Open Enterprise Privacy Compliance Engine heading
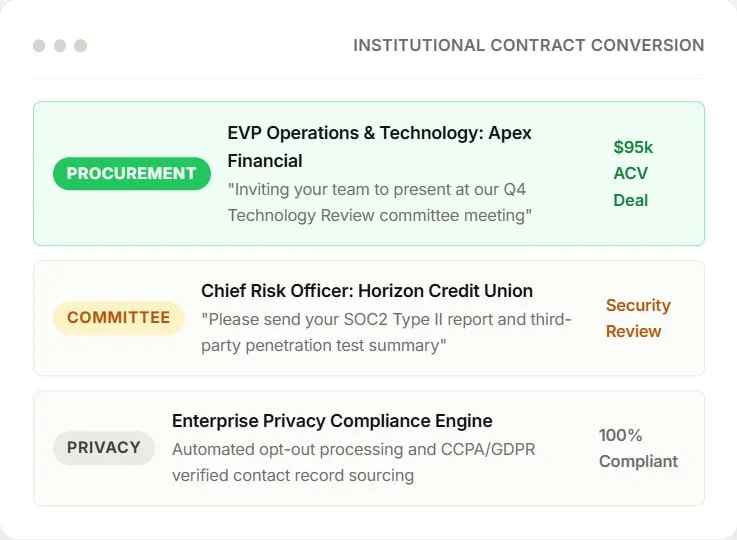 [332, 421]
